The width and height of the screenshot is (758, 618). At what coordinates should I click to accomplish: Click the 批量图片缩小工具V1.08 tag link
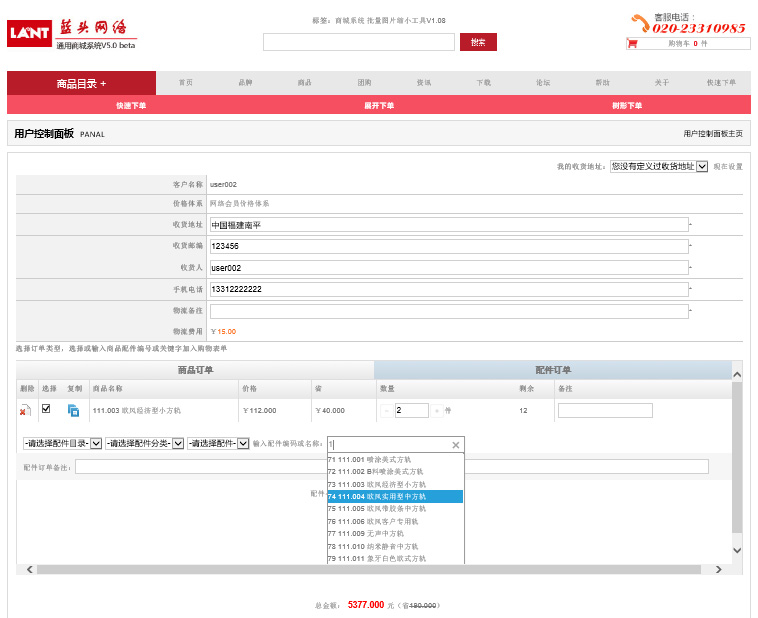coord(406,20)
